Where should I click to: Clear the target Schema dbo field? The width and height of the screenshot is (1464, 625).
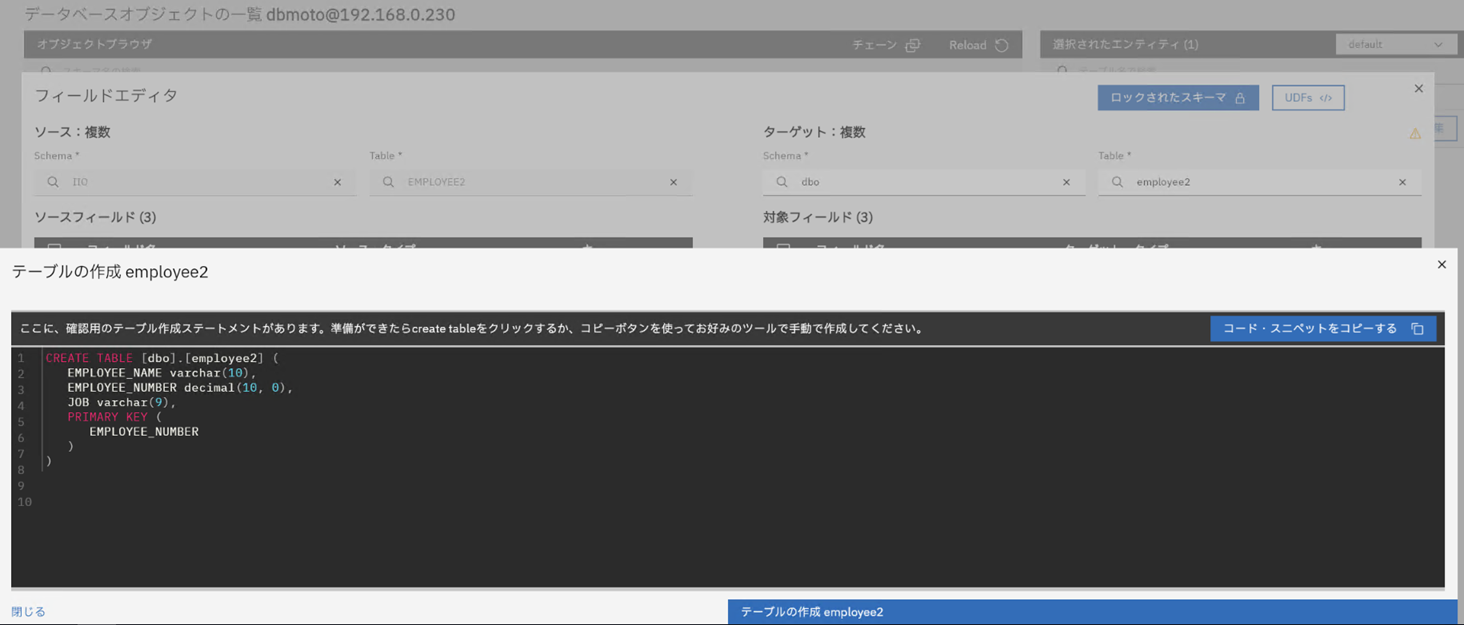click(x=1066, y=182)
